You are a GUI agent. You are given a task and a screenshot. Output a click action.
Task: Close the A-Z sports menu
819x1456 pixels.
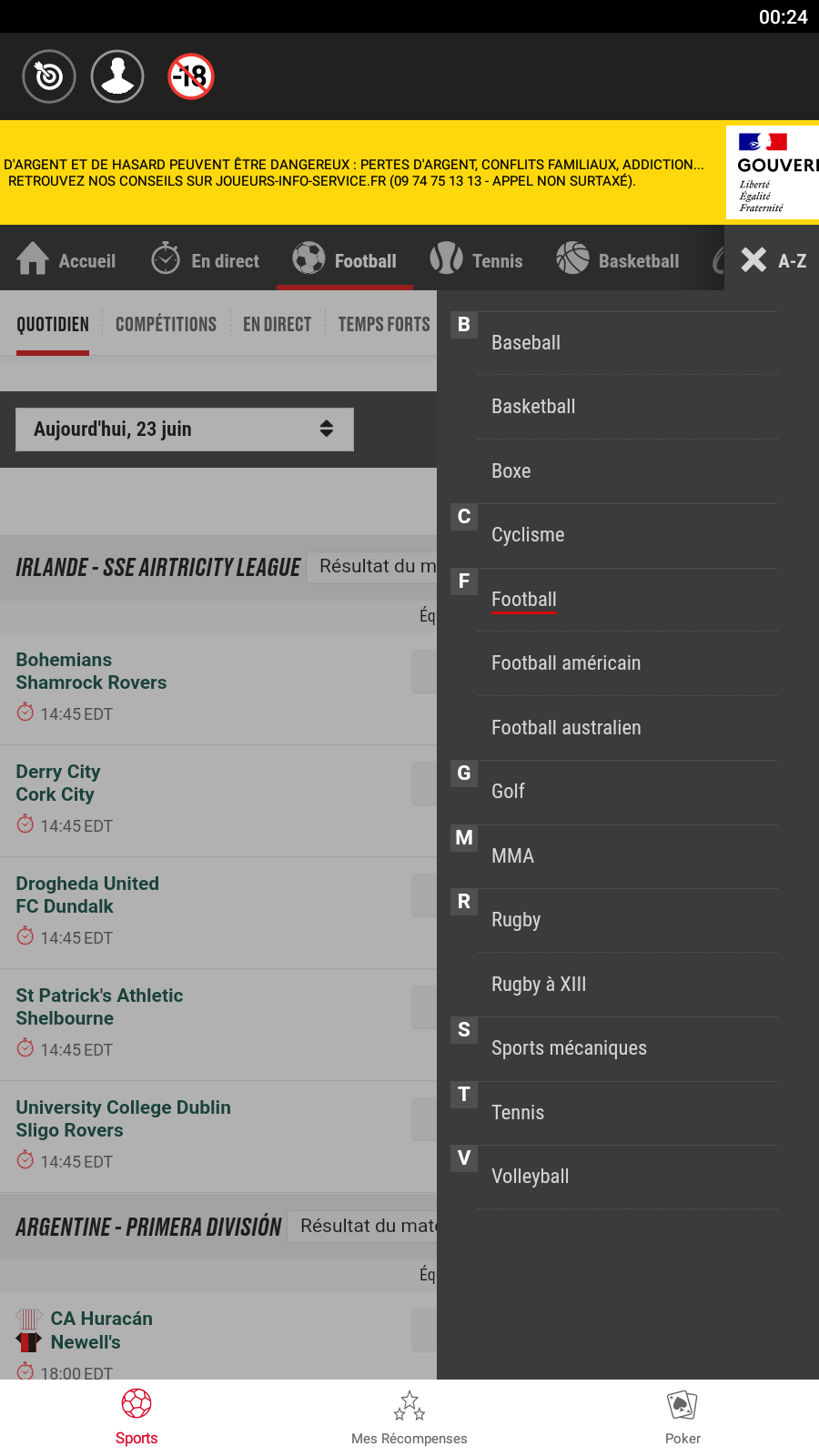tap(754, 260)
